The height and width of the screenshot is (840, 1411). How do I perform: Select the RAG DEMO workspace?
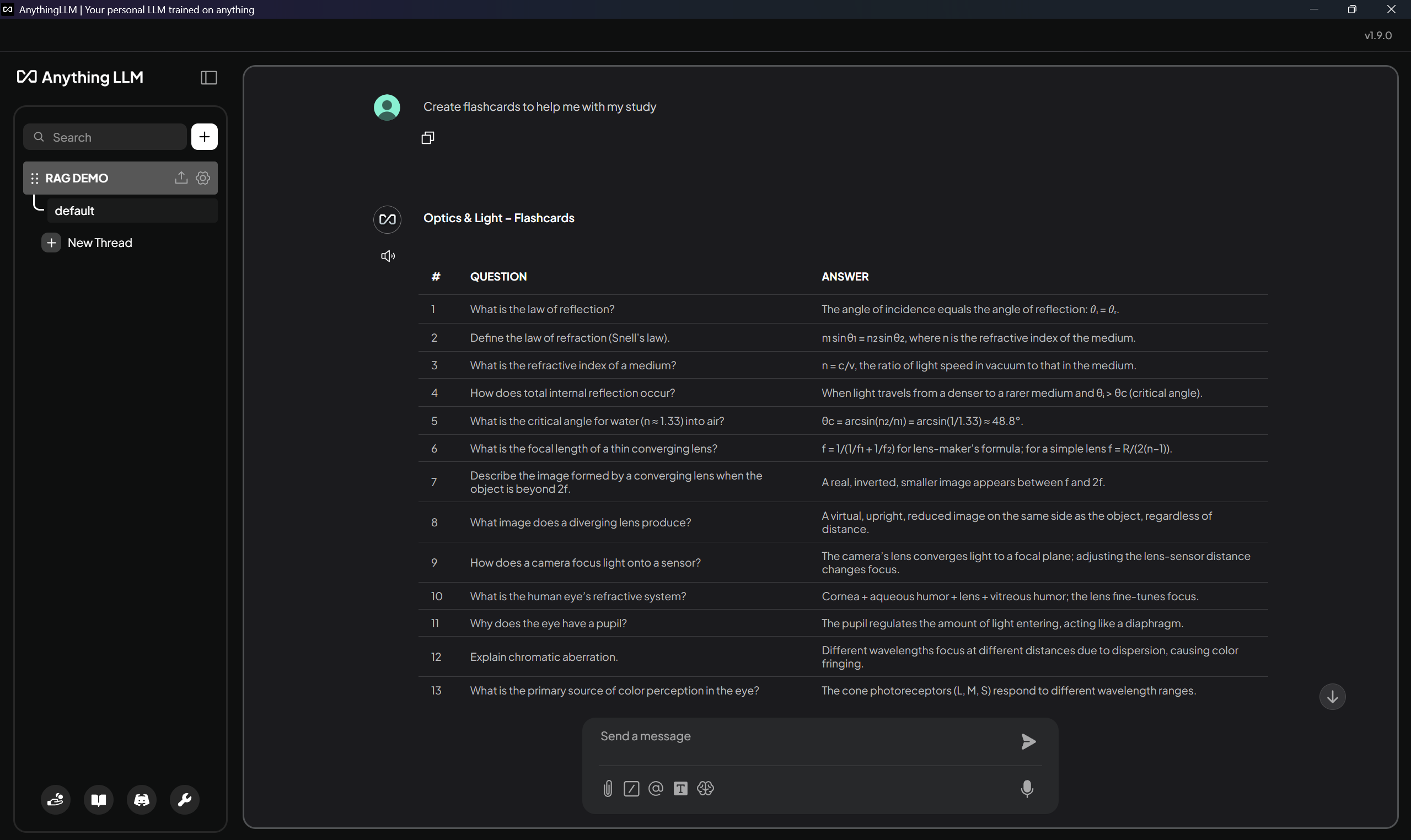(77, 178)
